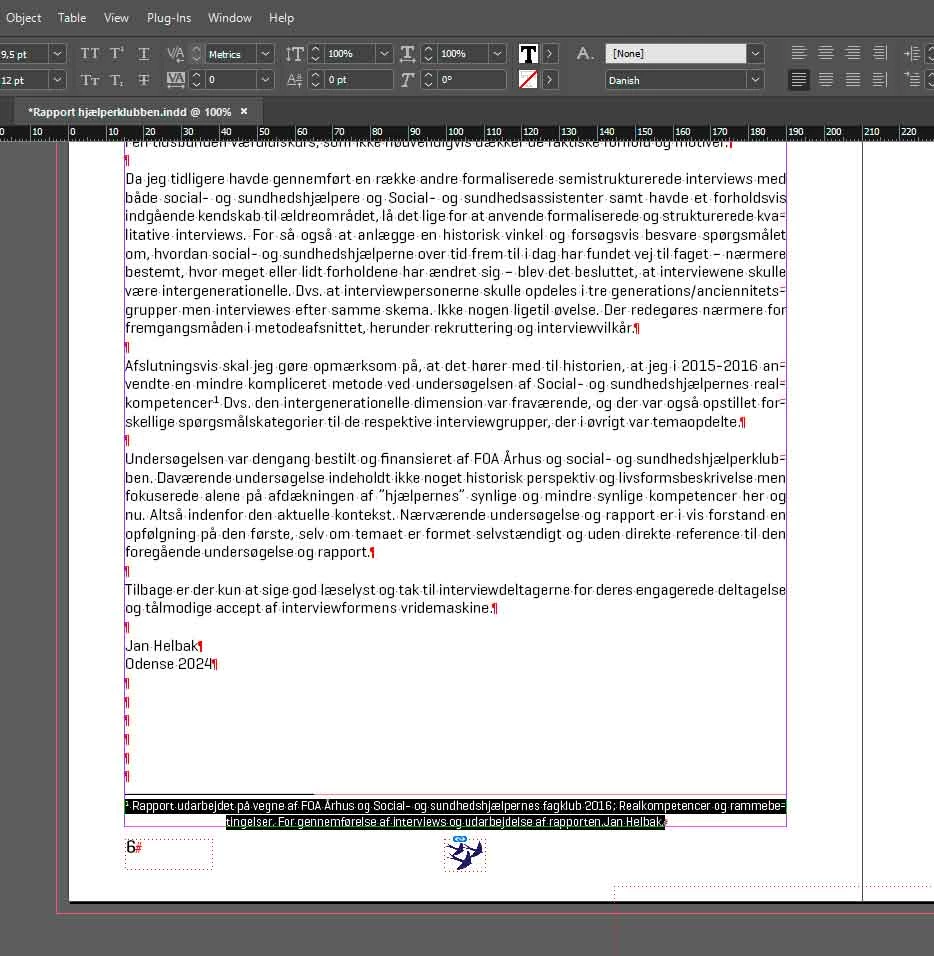Select Justify with last line left
Viewport: 934px width, 956px height.
click(x=799, y=80)
